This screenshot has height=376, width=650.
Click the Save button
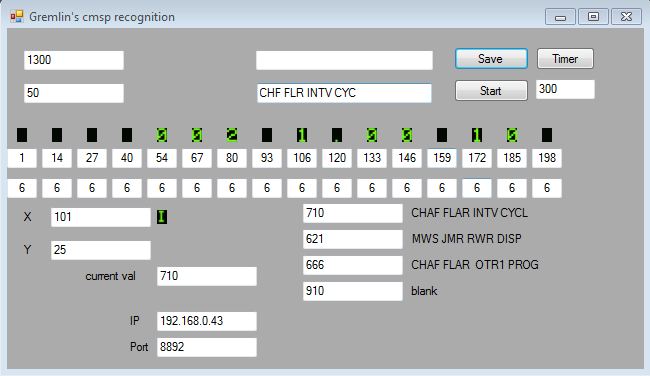coord(491,58)
